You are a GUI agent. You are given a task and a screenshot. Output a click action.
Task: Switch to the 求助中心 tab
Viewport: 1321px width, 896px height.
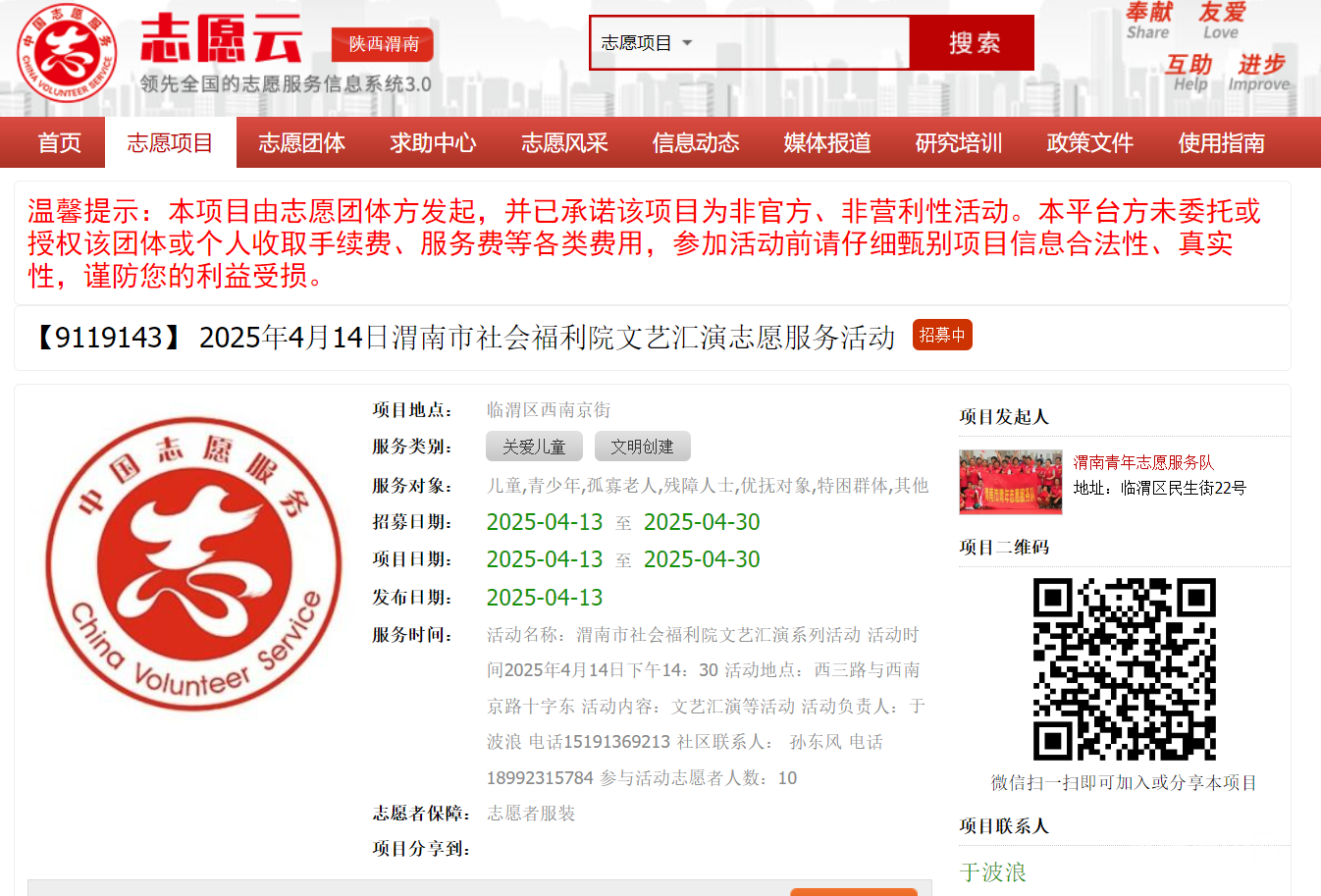[x=433, y=143]
